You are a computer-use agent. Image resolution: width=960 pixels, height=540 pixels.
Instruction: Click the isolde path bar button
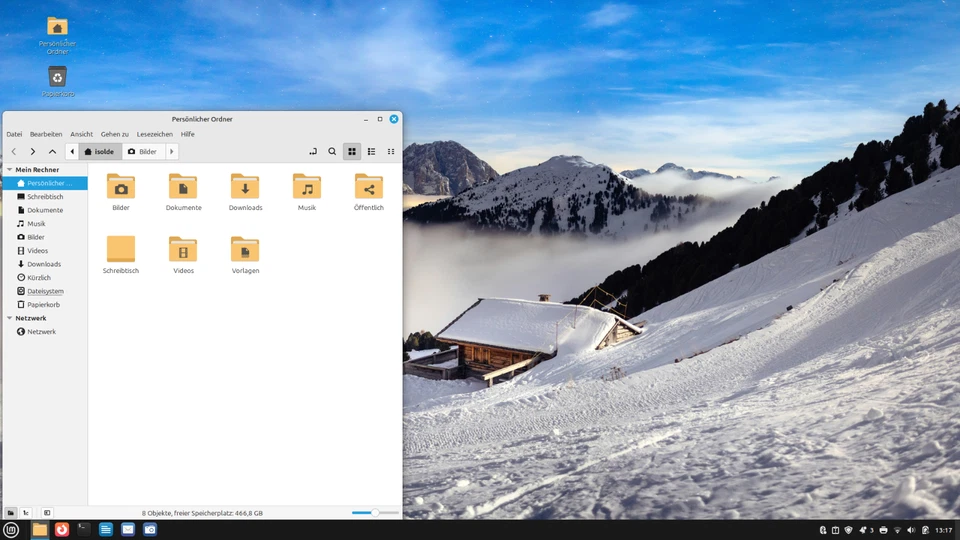pos(100,151)
